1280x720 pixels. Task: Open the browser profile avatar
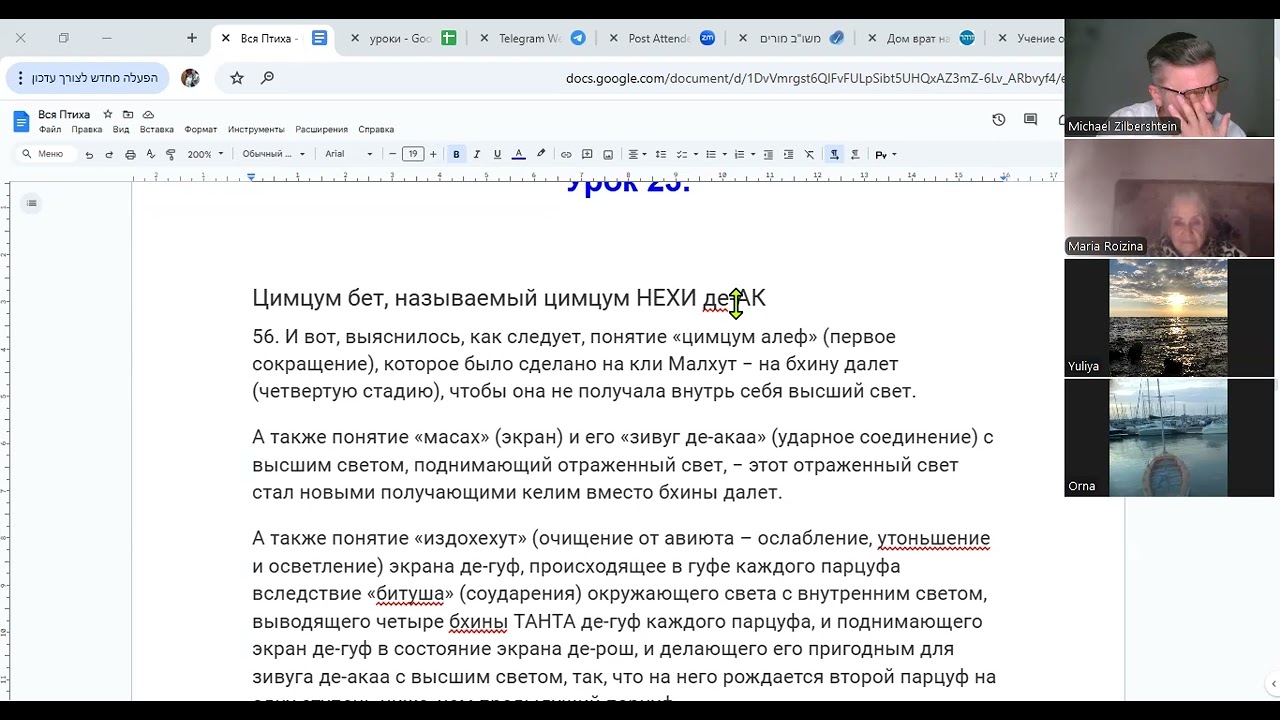point(190,78)
